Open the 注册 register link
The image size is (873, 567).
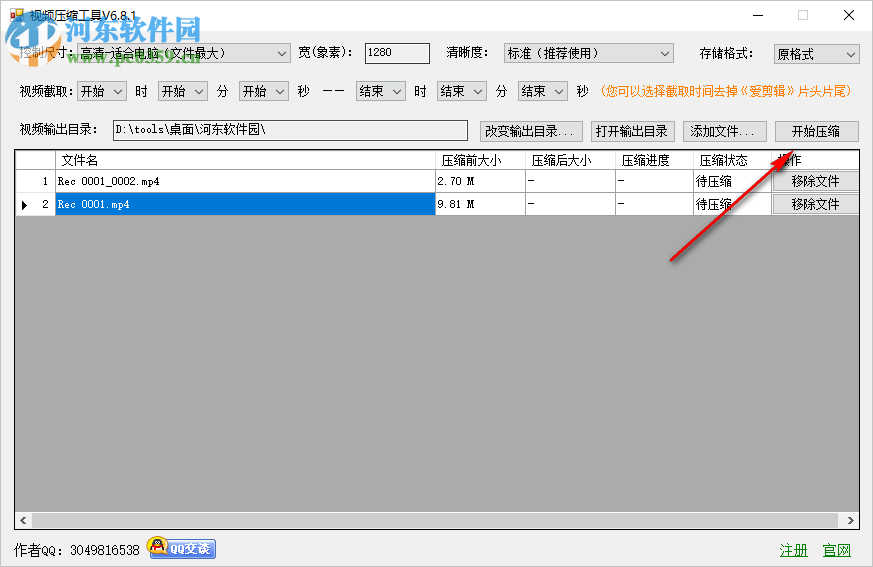(x=793, y=550)
